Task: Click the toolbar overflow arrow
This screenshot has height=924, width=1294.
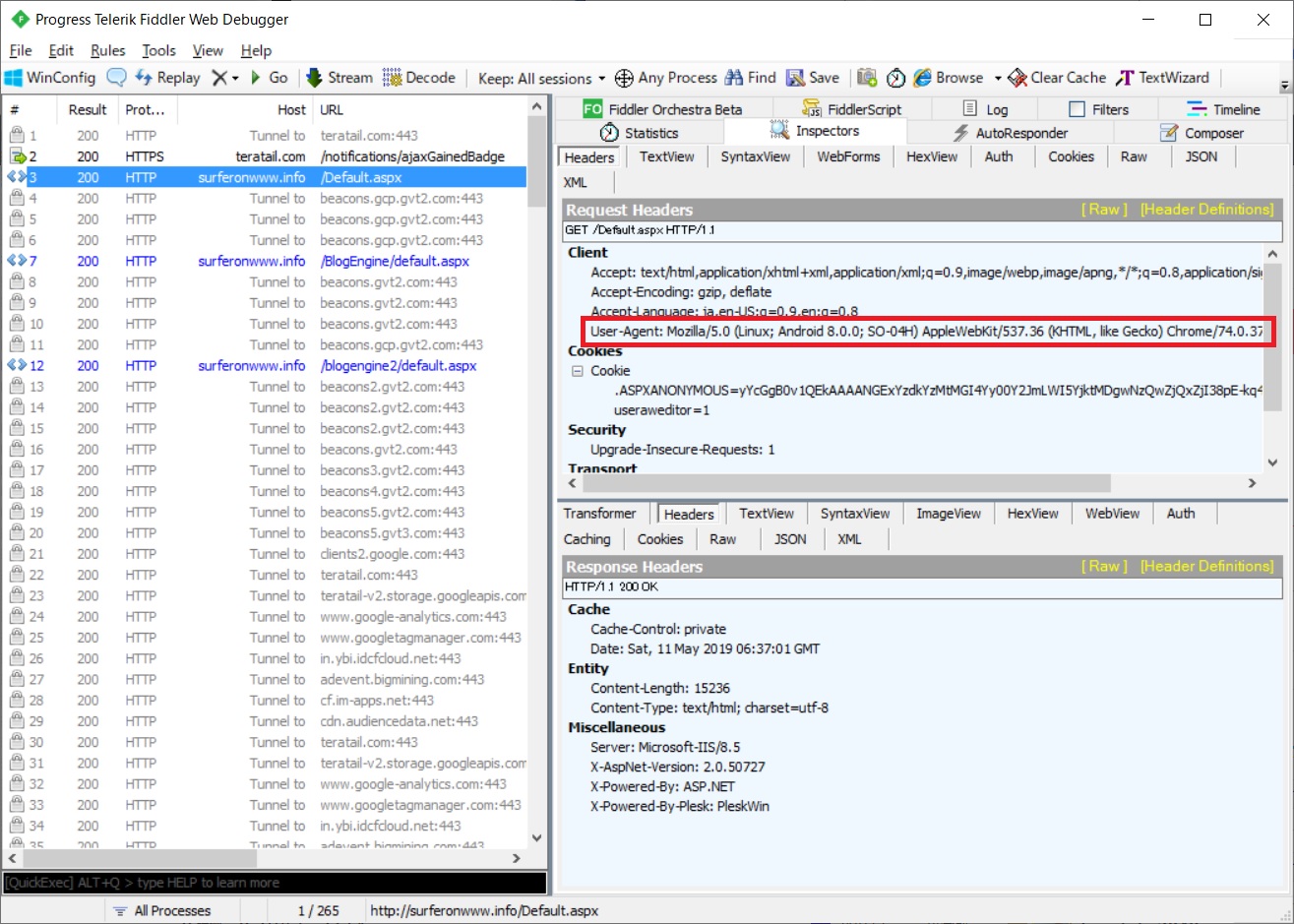Action: click(1284, 86)
